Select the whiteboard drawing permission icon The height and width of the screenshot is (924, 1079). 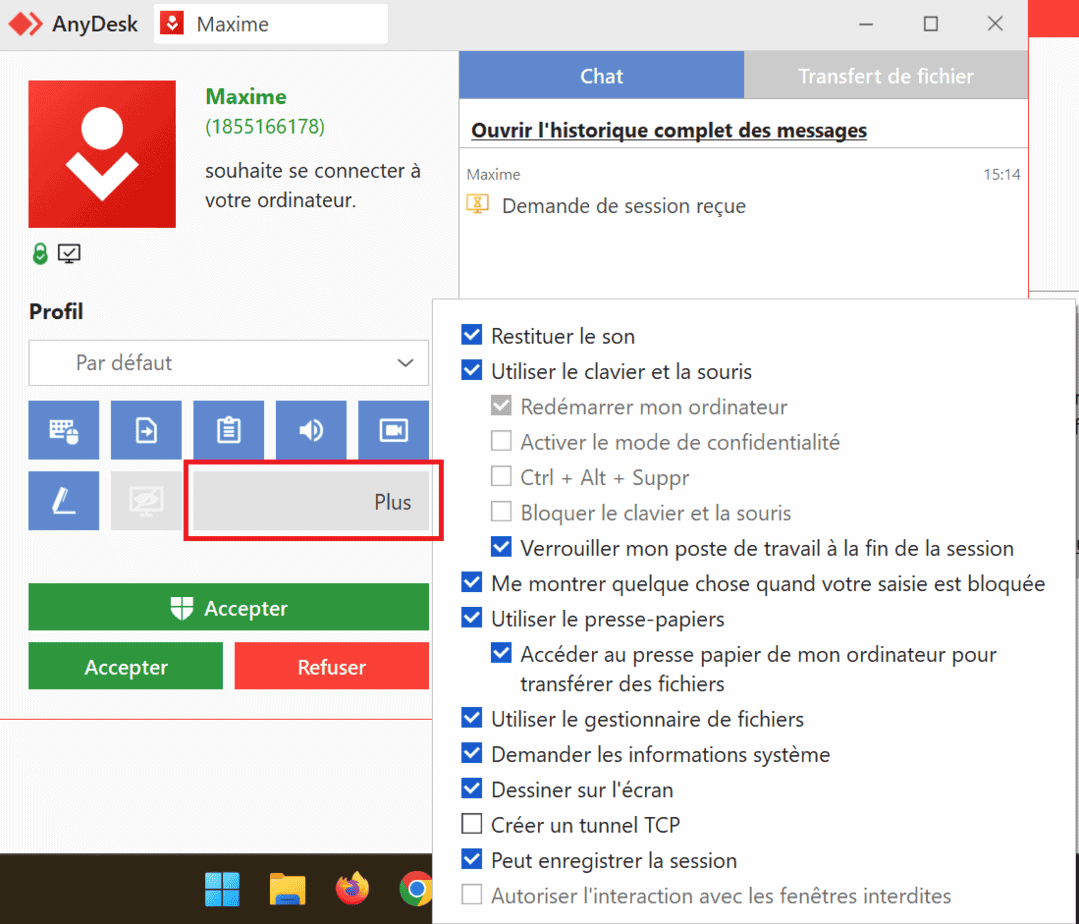63,501
